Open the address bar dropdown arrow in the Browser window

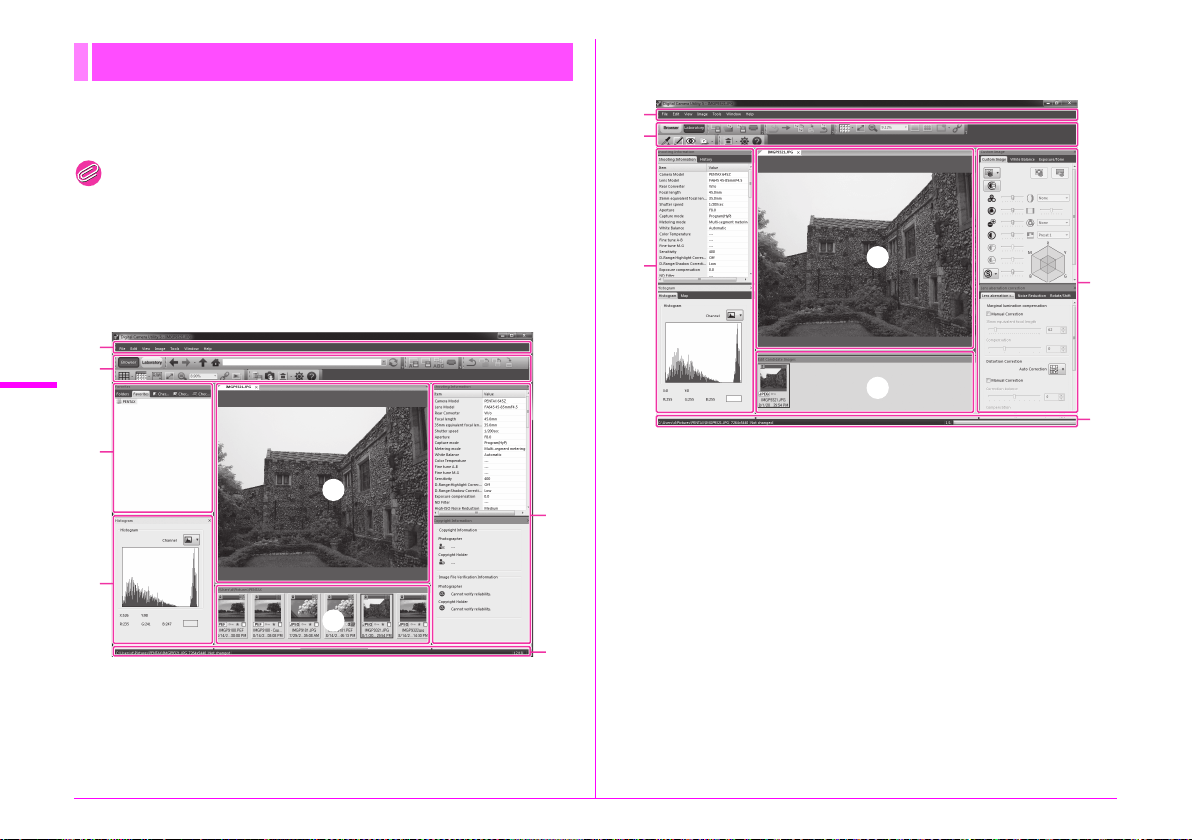click(x=383, y=363)
